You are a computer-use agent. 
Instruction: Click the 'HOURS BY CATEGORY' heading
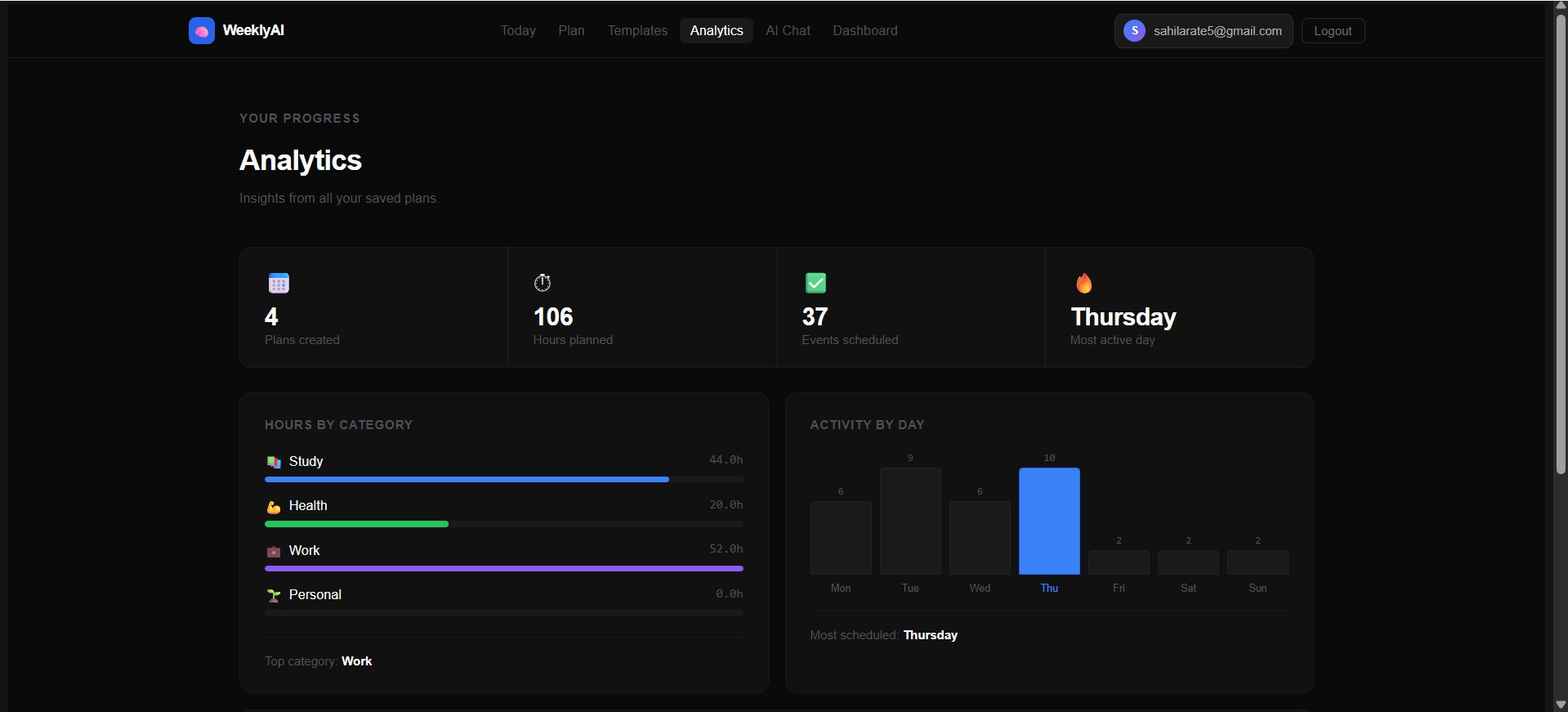pos(339,425)
